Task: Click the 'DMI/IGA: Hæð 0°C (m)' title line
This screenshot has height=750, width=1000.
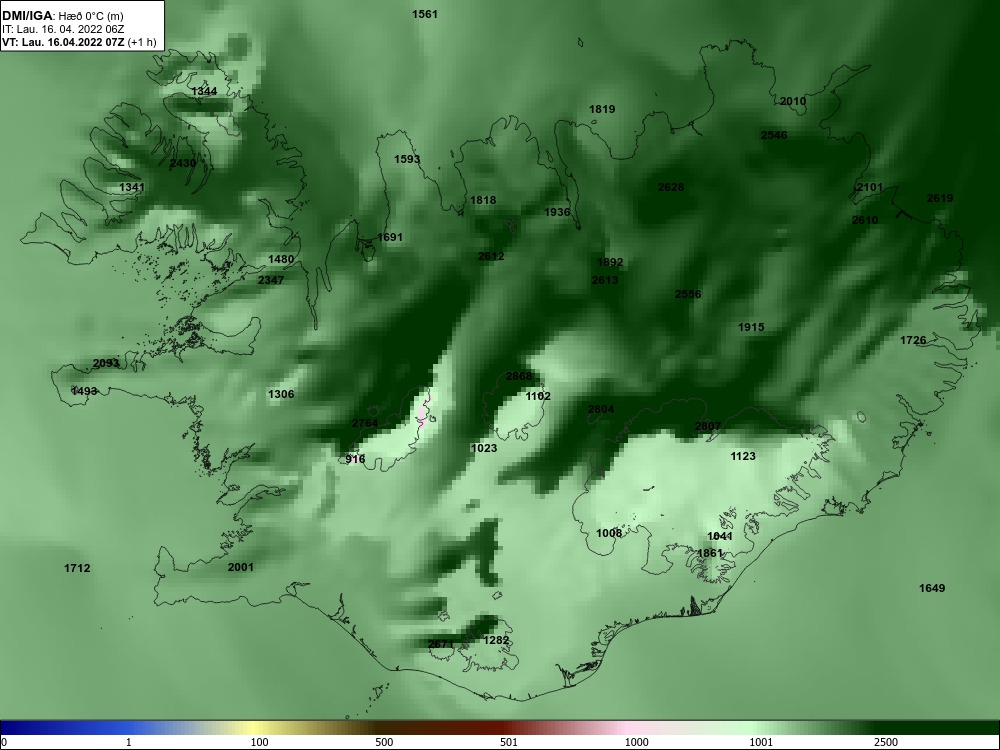Action: click(62, 16)
